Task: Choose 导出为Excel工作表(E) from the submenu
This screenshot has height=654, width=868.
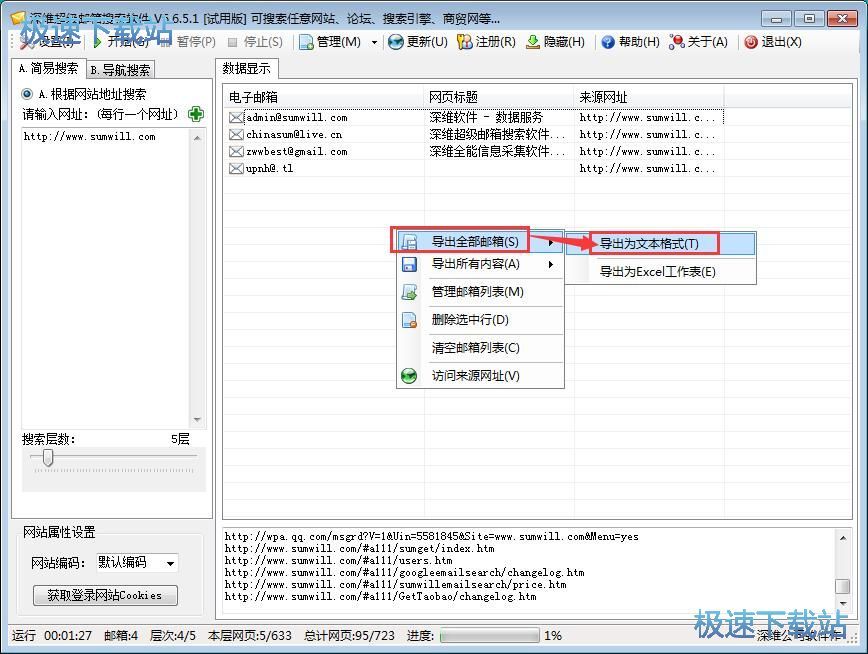Action: tap(660, 272)
